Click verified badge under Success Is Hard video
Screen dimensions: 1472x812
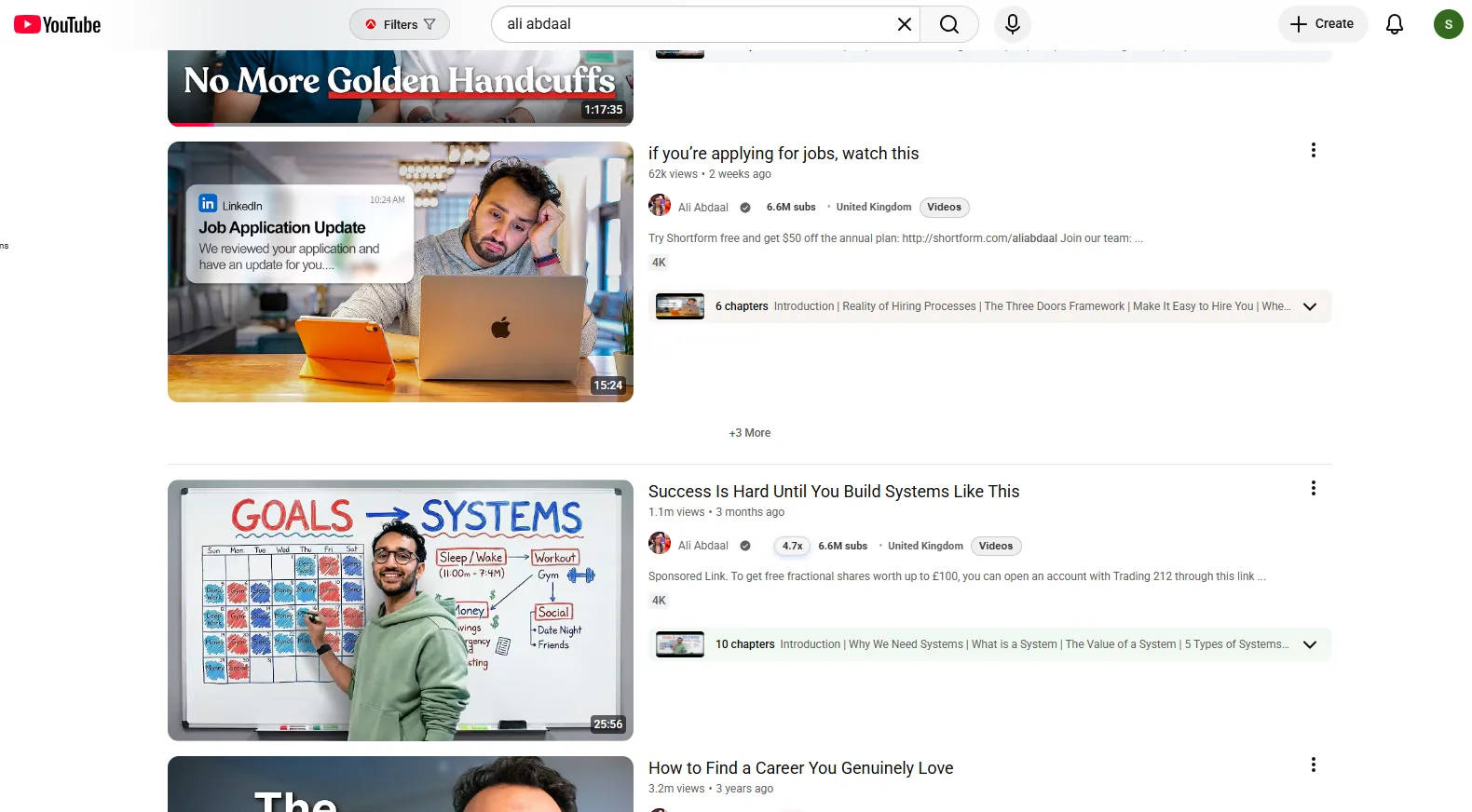click(745, 546)
